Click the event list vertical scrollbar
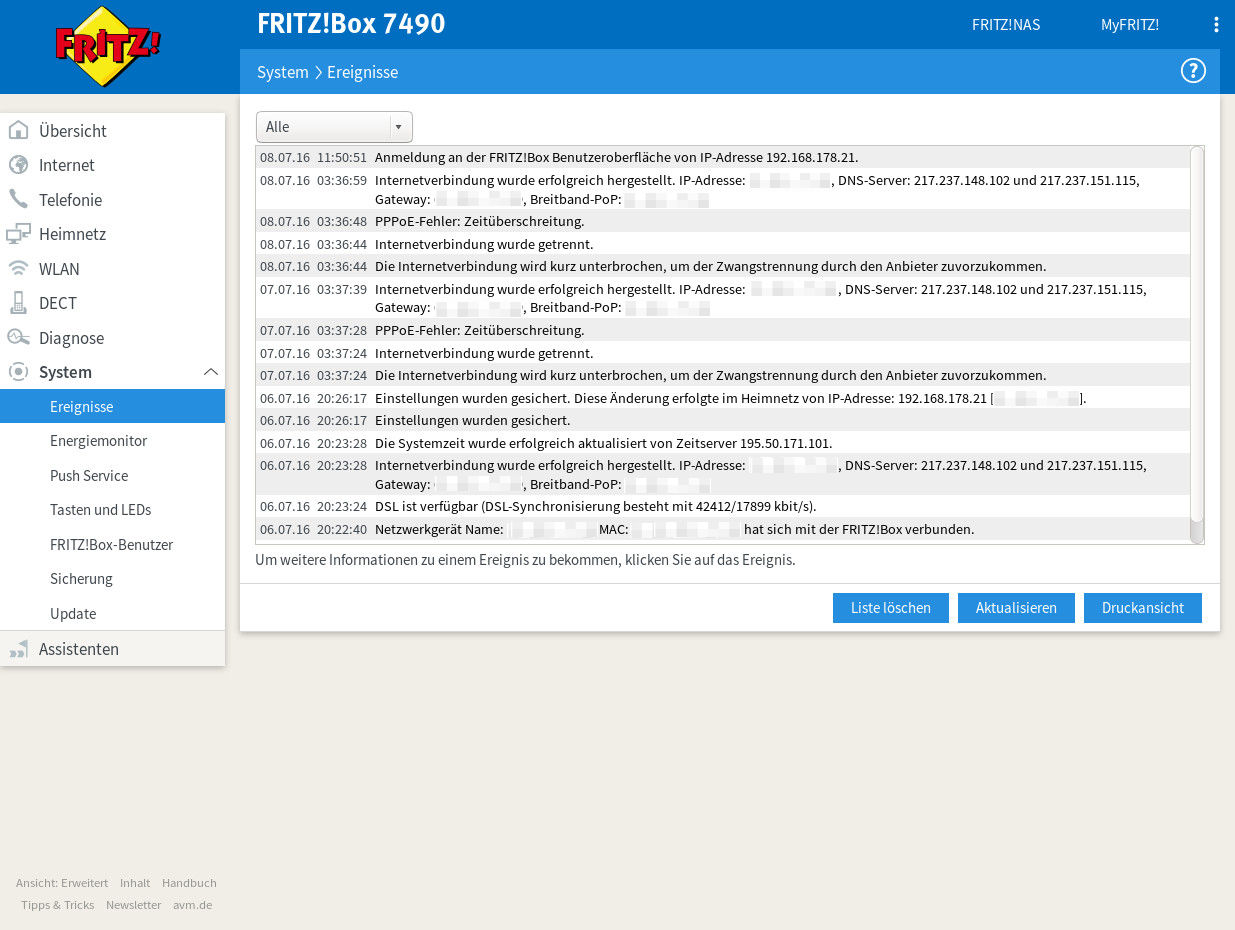Screen dimensions: 1235x930 coord(1197,340)
